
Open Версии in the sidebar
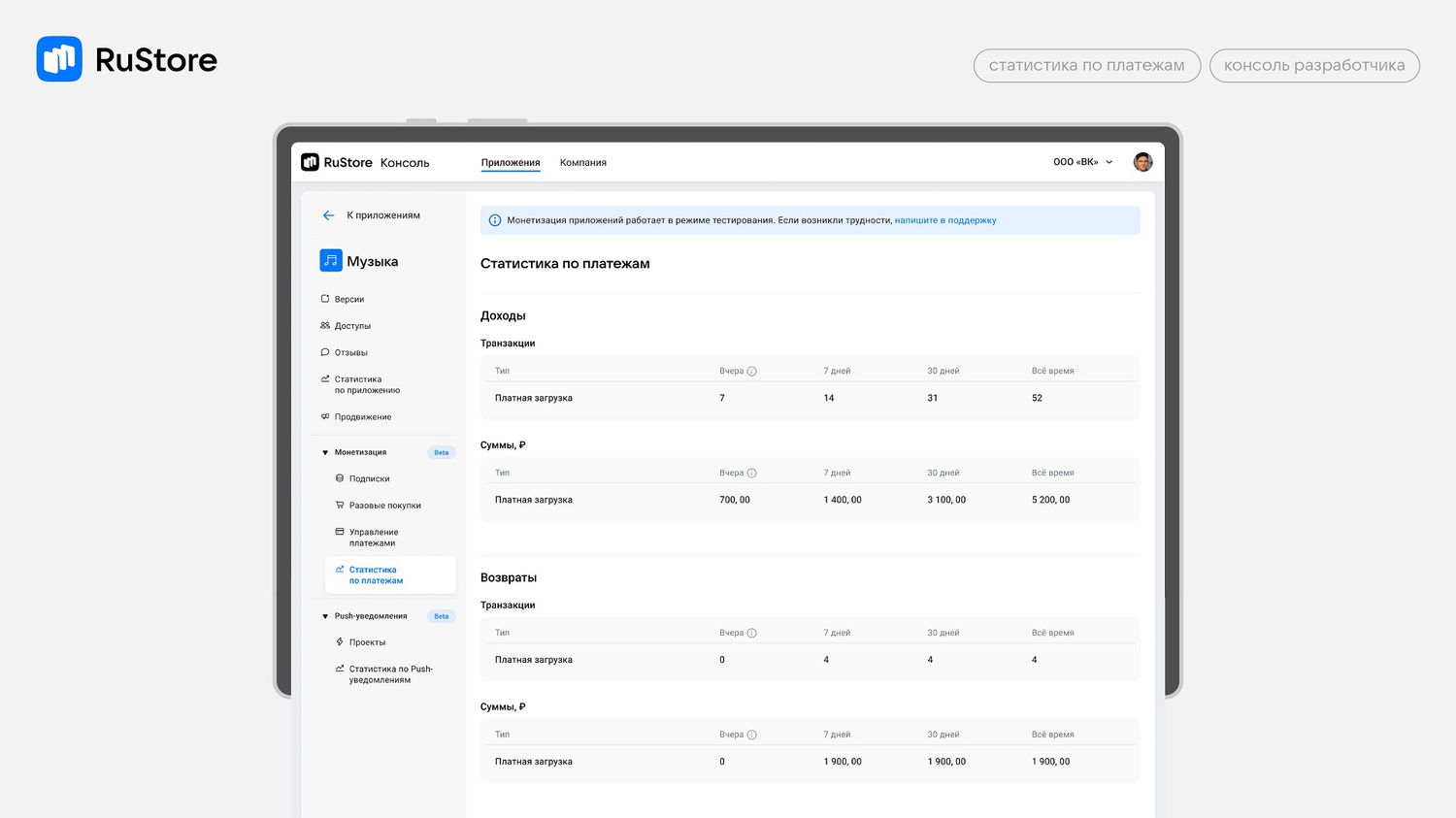point(349,299)
